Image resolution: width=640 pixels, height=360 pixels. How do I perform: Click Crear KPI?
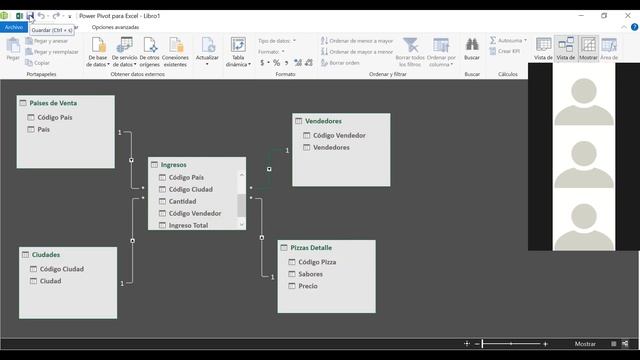(505, 51)
